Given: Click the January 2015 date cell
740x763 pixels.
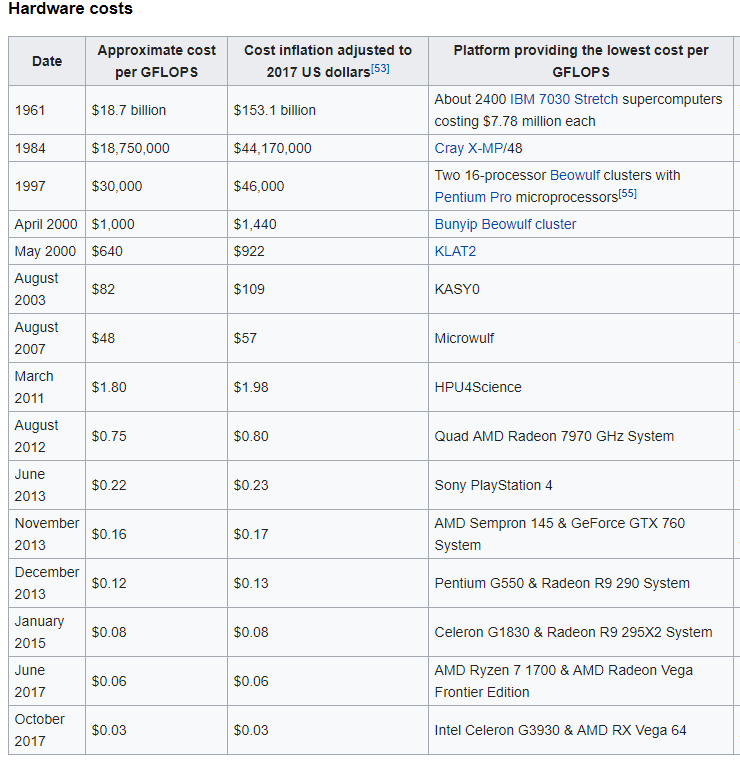Looking at the screenshot, I should (47, 632).
